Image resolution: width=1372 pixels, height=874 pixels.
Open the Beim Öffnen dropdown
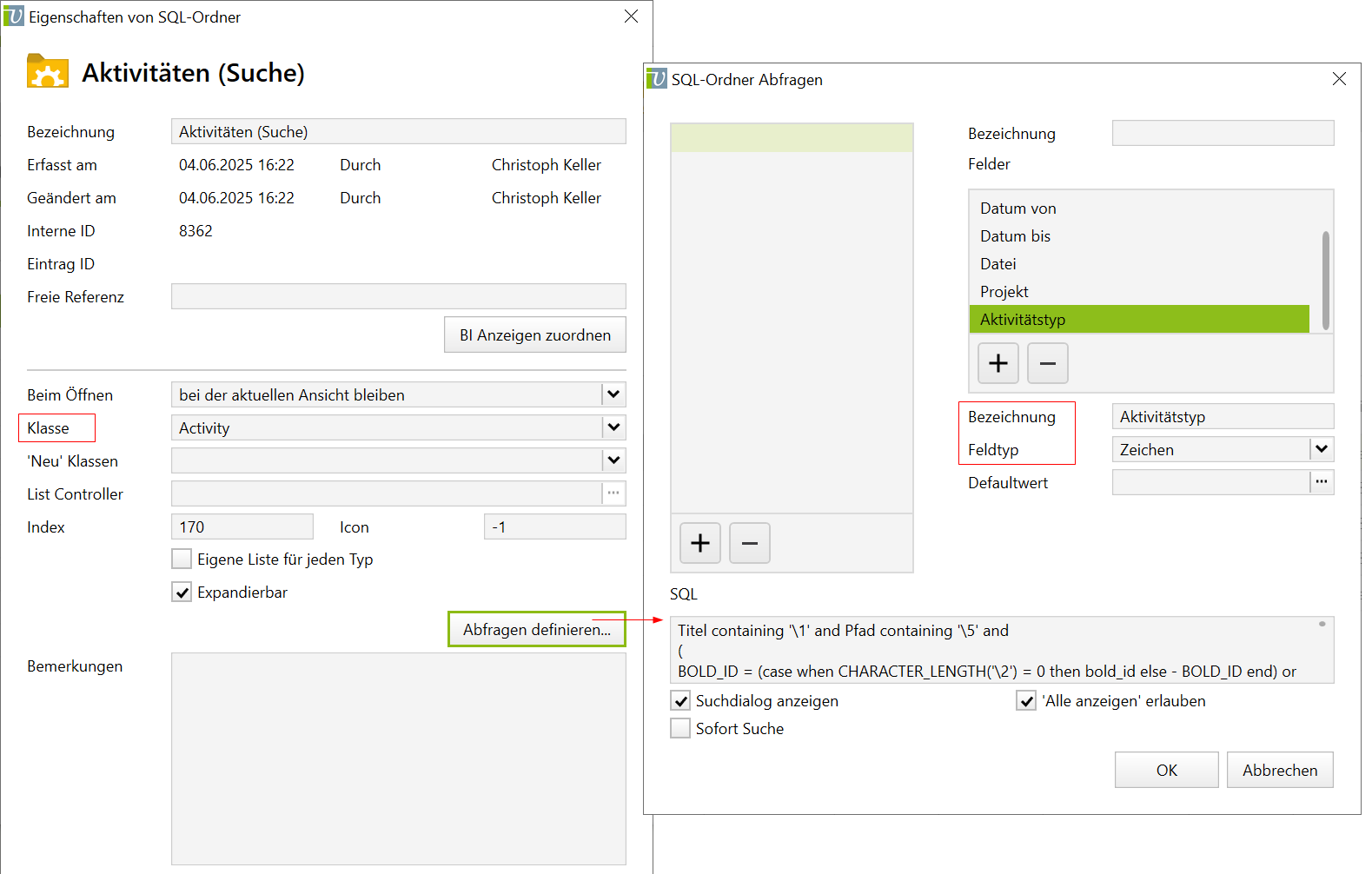click(613, 394)
